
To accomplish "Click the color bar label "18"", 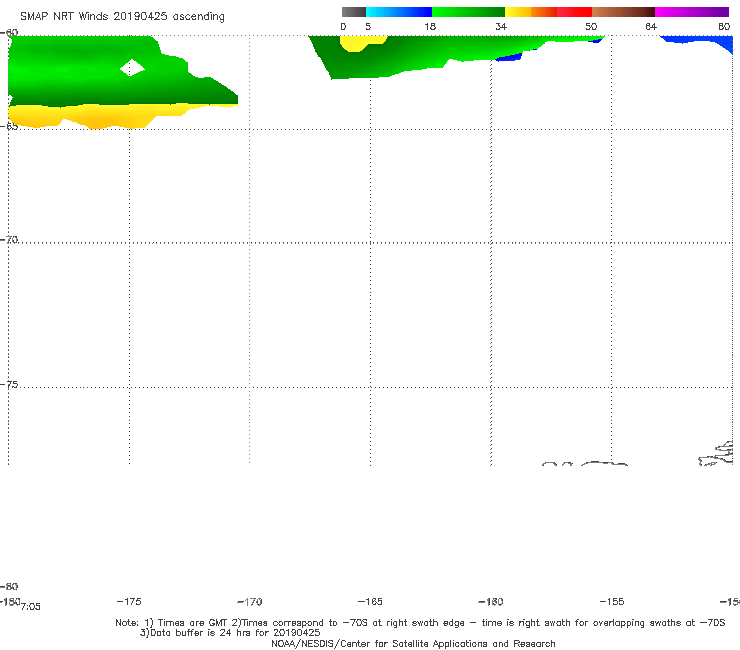I will (430, 26).
